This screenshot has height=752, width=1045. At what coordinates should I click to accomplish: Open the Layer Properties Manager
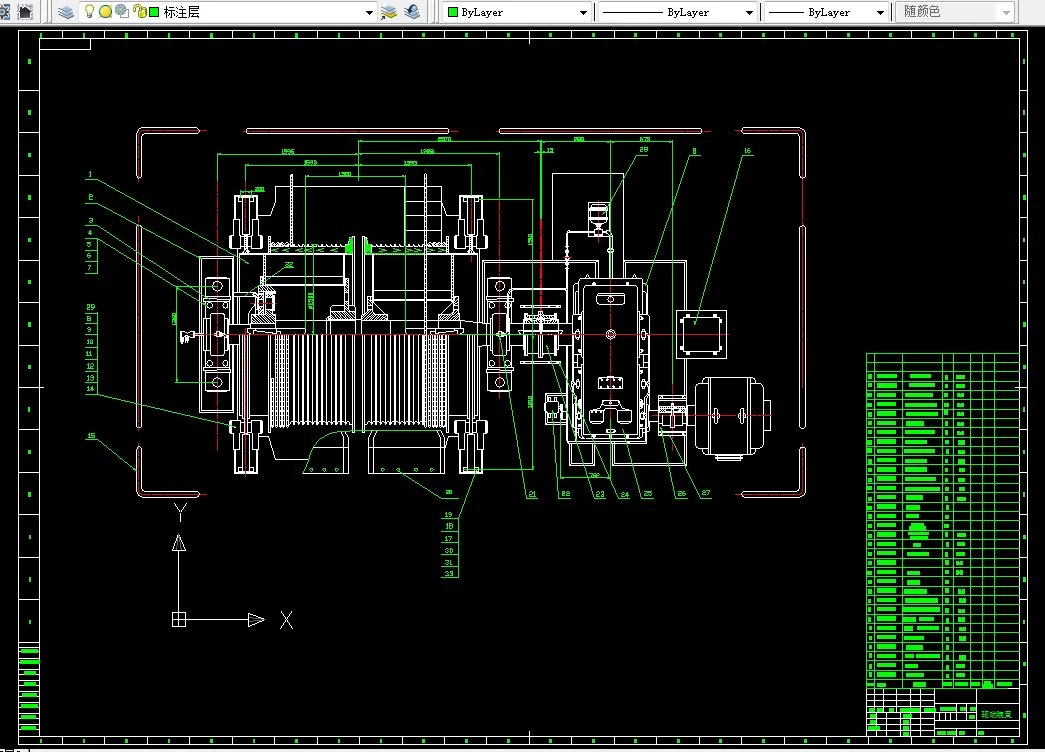pos(65,12)
